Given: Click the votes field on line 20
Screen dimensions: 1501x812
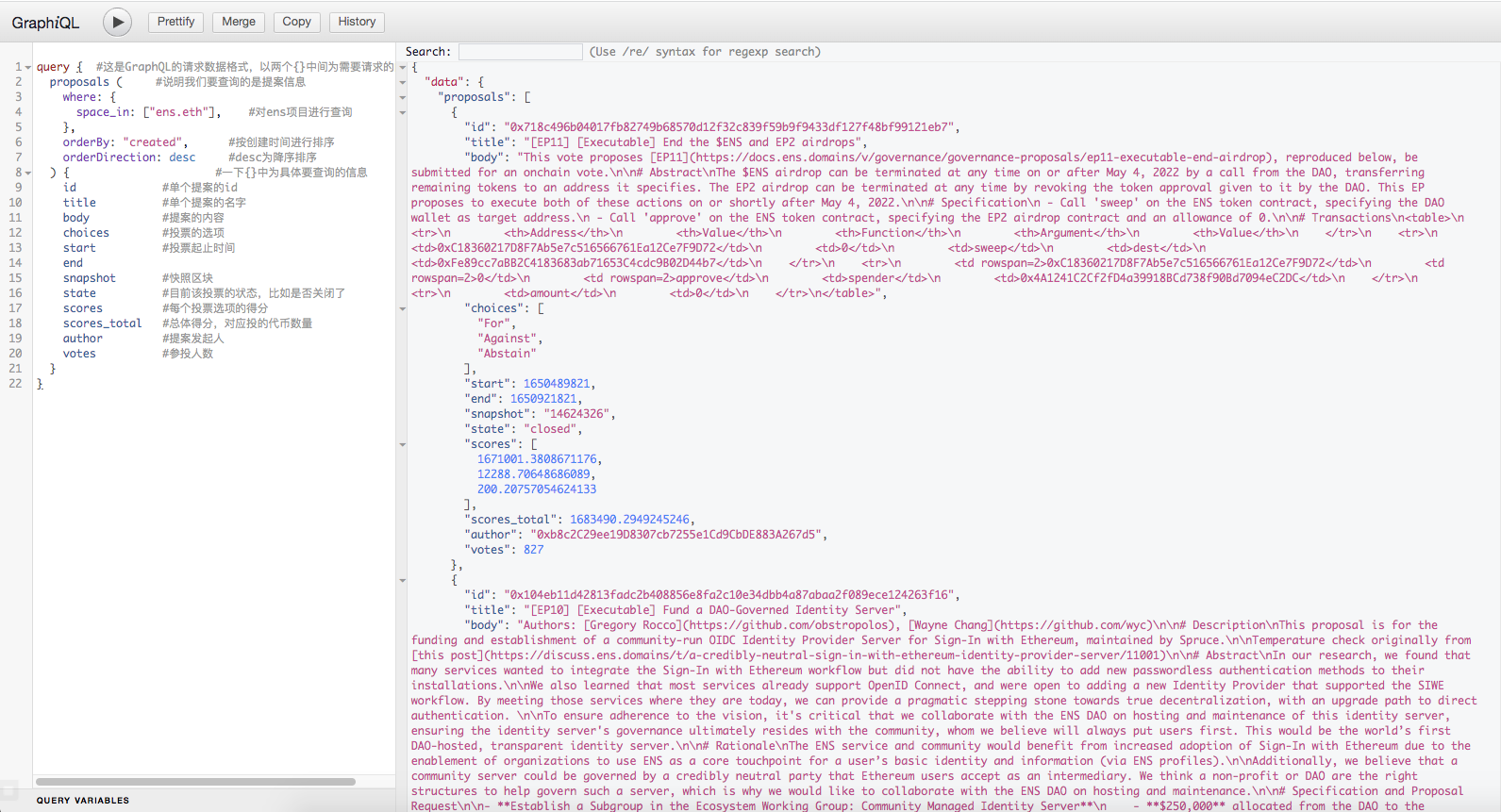Looking at the screenshot, I should (x=79, y=354).
